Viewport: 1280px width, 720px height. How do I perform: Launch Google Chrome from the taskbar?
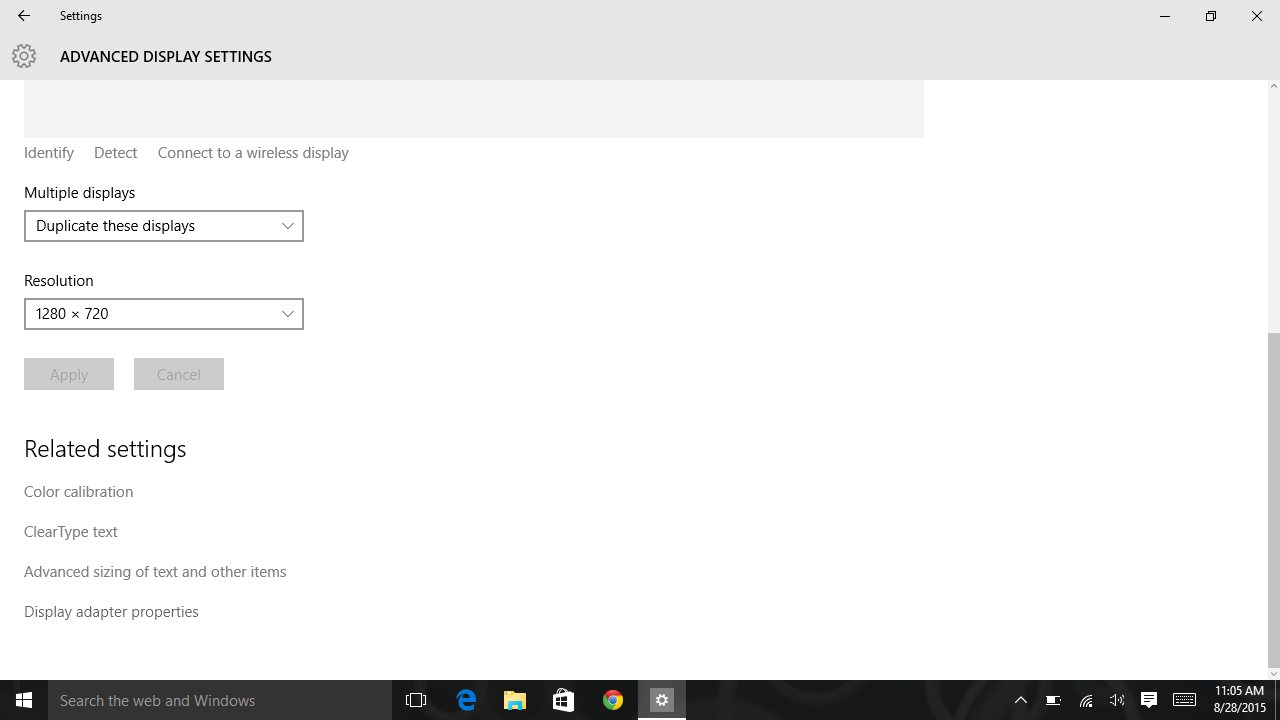(613, 700)
